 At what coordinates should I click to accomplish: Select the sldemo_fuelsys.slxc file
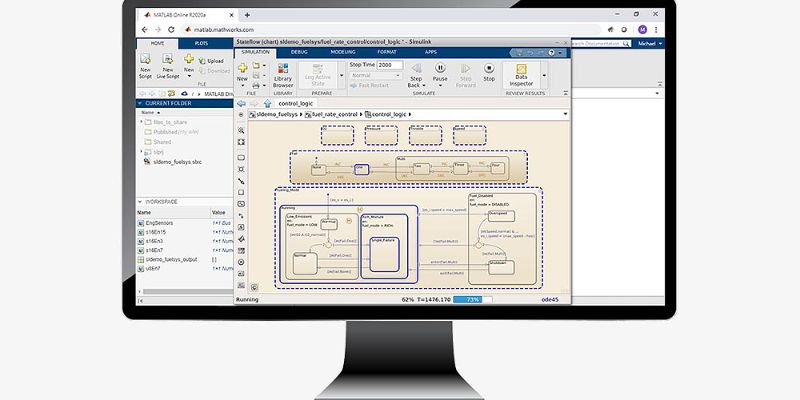click(173, 162)
